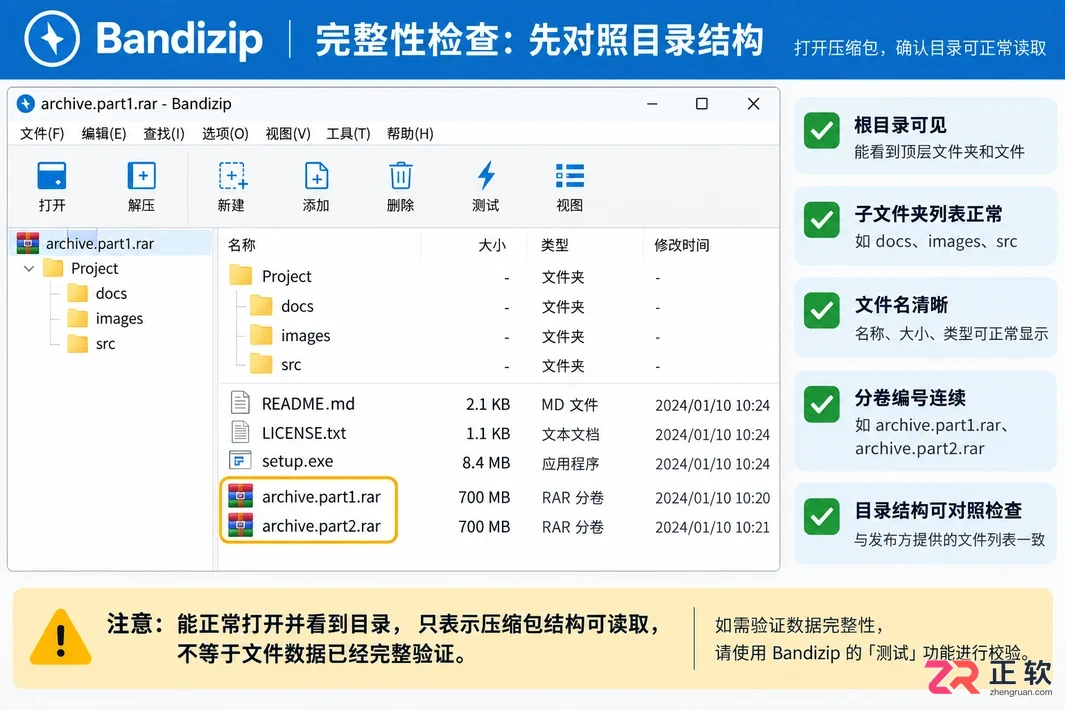
Task: Click the src folder icon in the left tree
Action: 77,343
